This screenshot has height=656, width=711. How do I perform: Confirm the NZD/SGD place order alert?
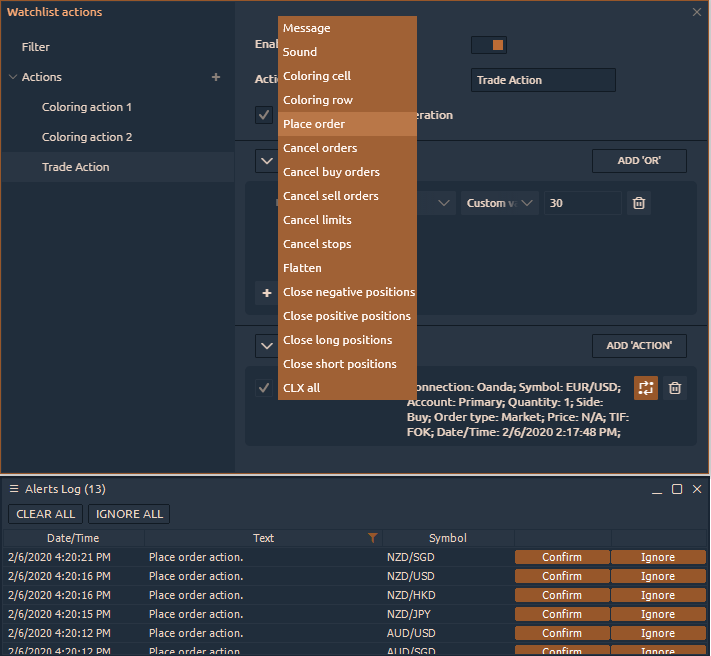[x=562, y=557]
